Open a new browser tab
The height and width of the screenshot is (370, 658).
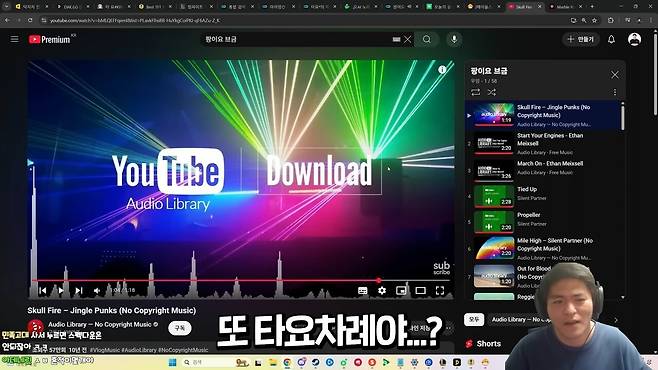(592, 7)
